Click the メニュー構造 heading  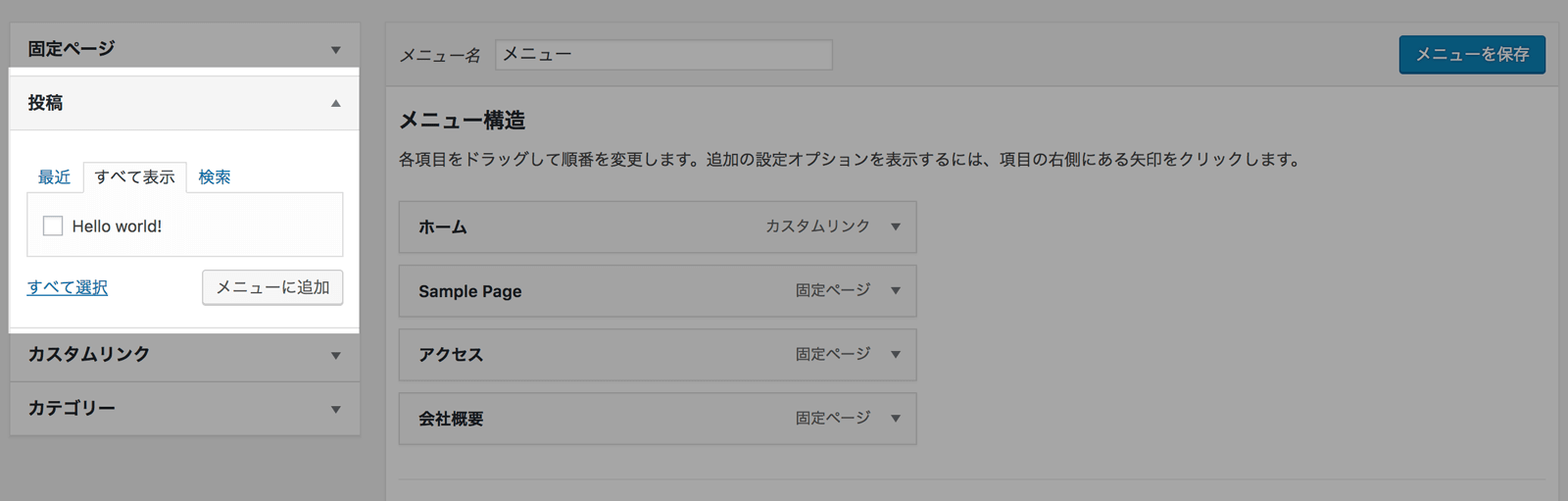[463, 121]
